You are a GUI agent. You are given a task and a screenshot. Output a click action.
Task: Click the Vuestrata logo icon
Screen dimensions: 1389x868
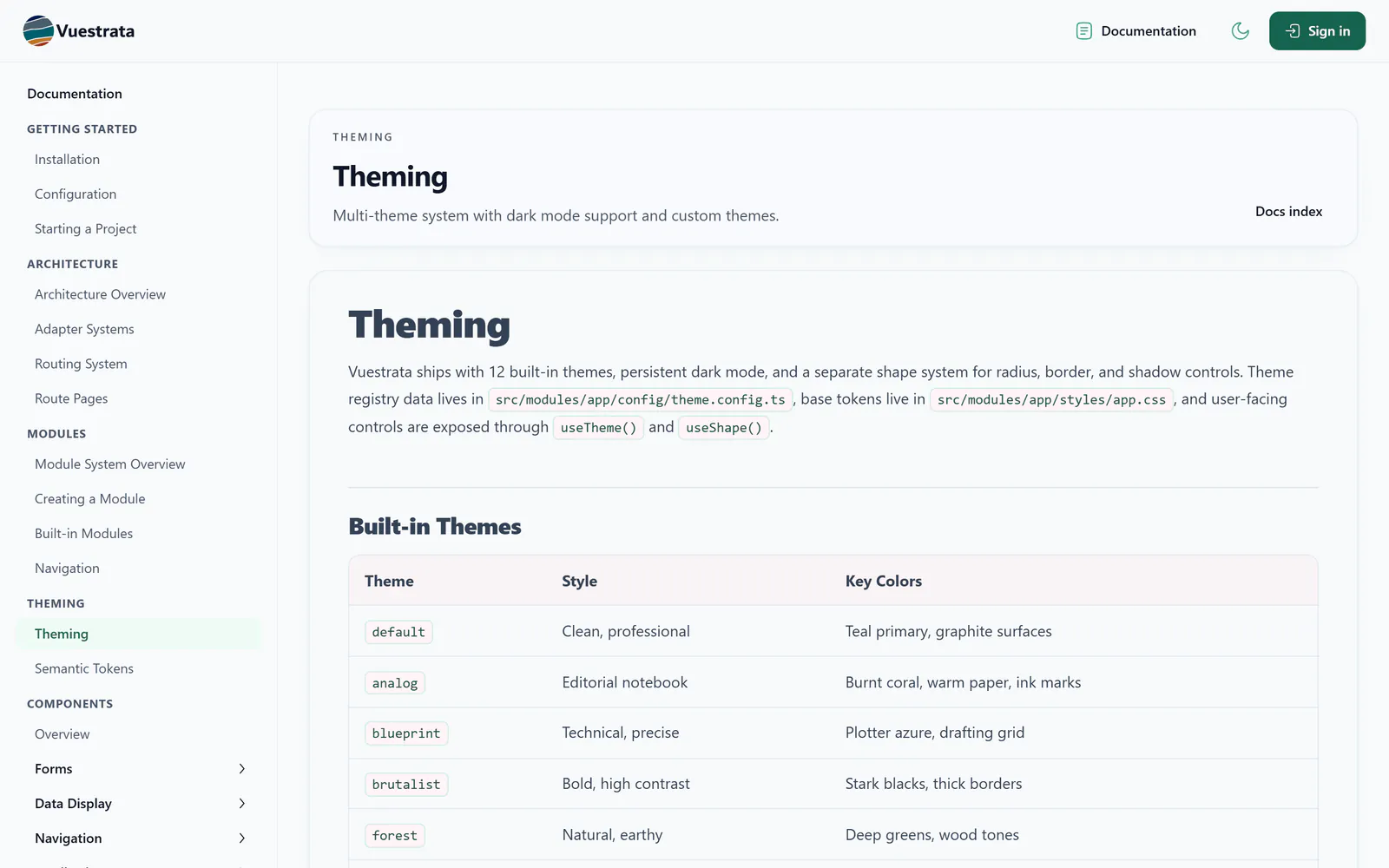(x=38, y=31)
